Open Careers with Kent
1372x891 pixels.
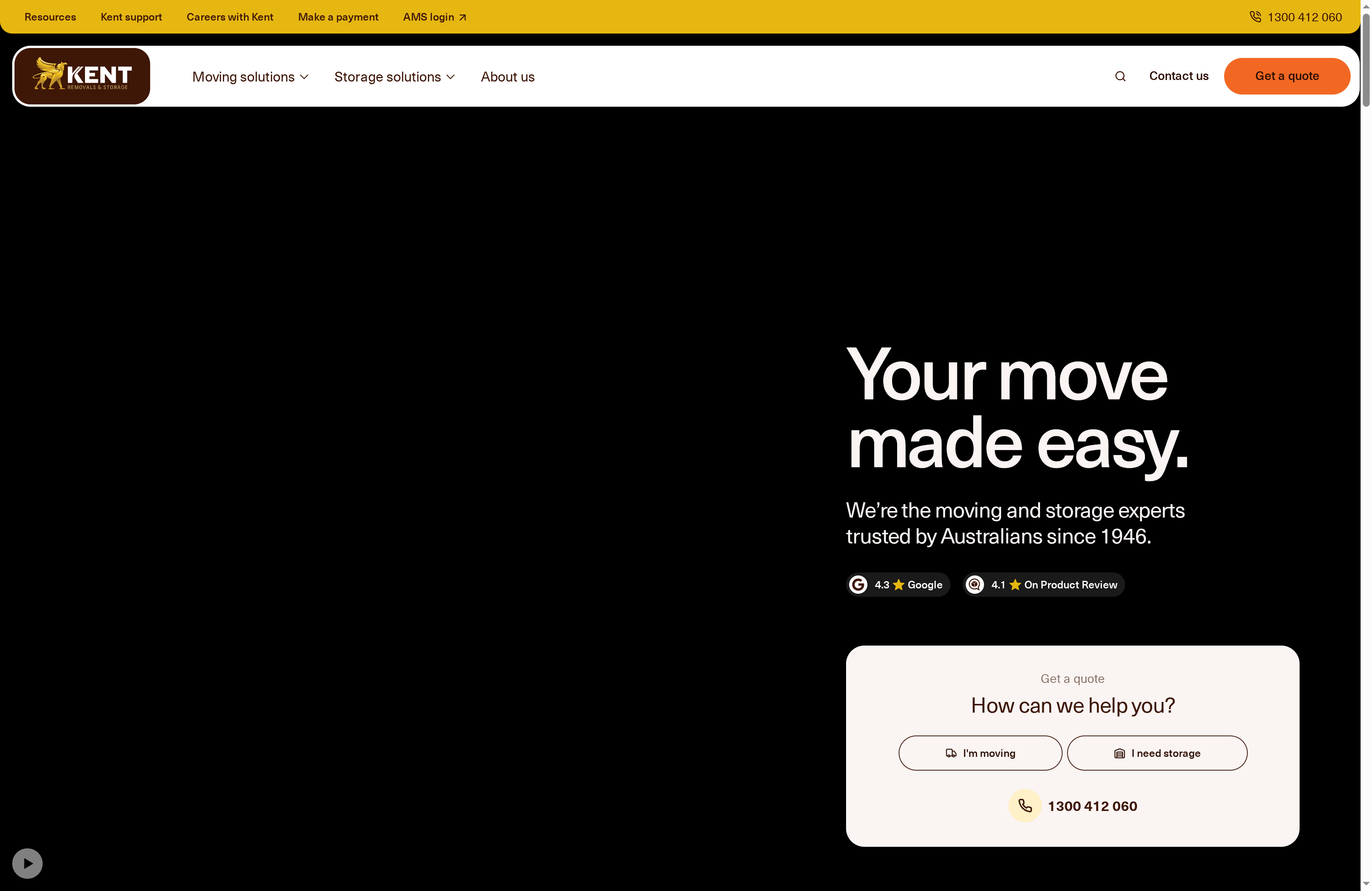tap(230, 17)
